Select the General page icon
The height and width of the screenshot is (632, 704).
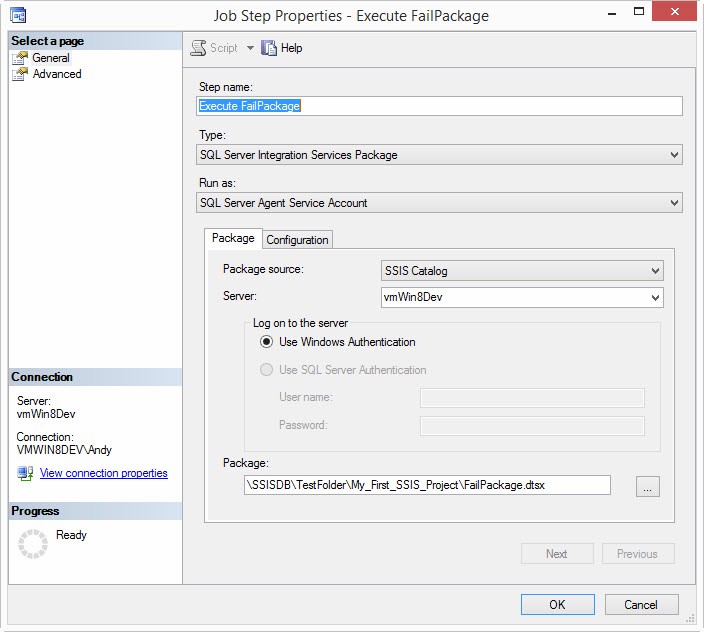point(20,58)
